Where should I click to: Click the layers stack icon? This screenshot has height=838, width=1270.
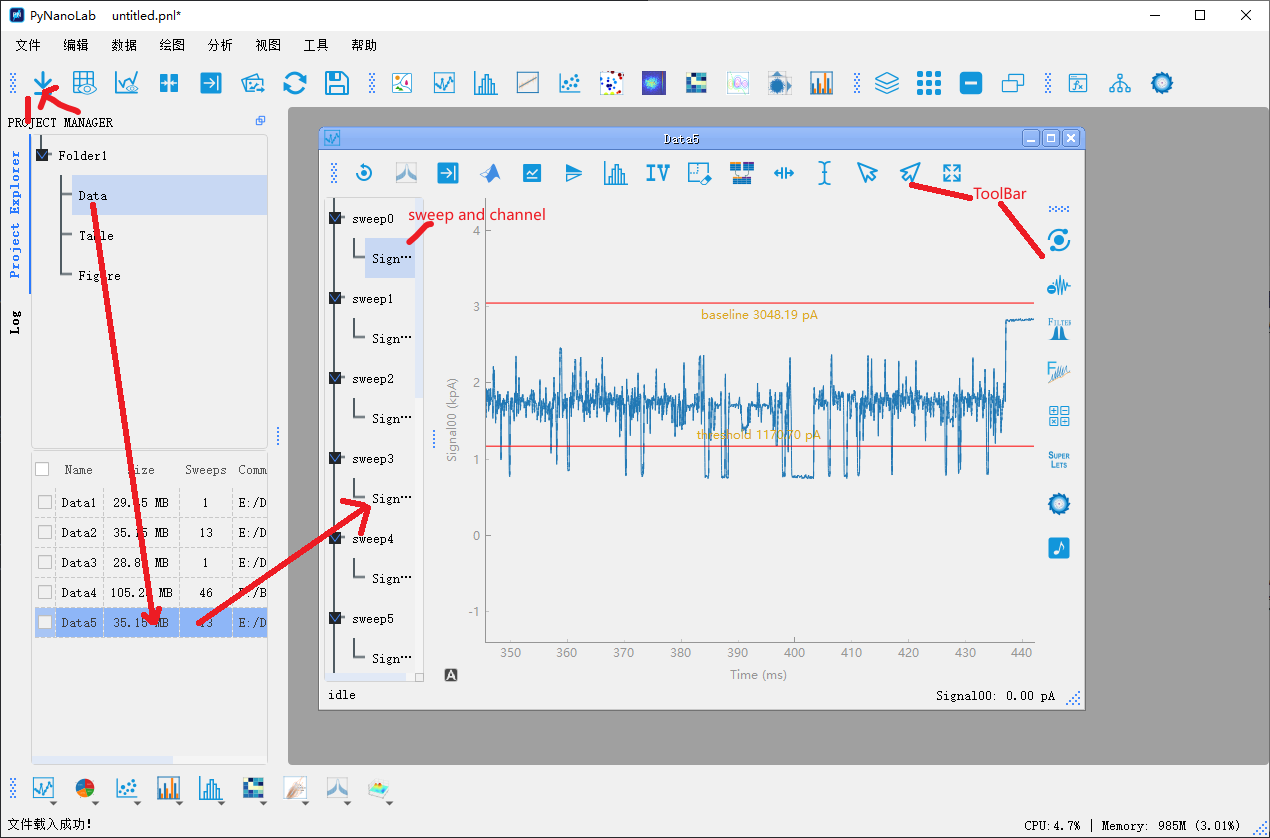pyautogui.click(x=887, y=83)
